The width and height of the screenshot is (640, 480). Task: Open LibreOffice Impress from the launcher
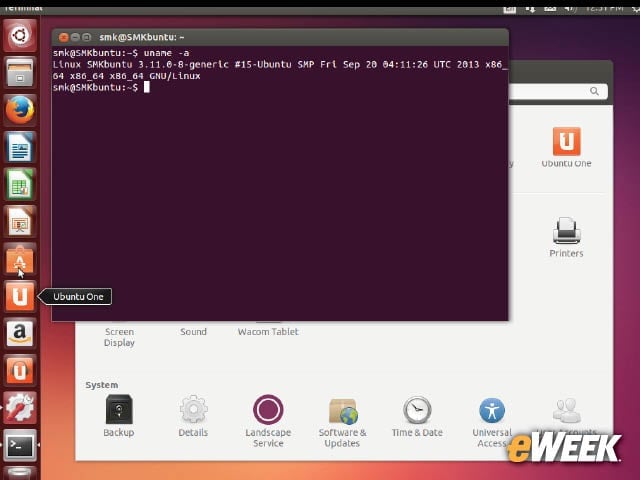(20, 222)
